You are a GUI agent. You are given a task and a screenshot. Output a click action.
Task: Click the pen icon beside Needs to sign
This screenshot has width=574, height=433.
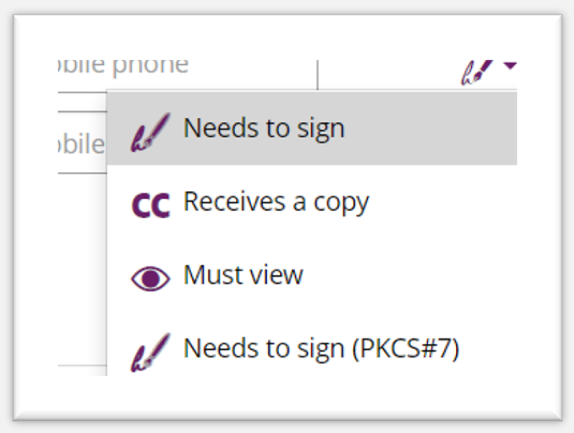tap(150, 132)
